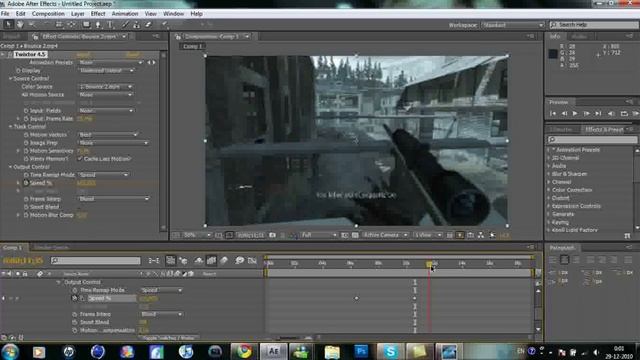Image resolution: width=640 pixels, height=360 pixels.
Task: Toggle Motion Sensitivity stopwatch in Effect Controls
Action: point(26,151)
